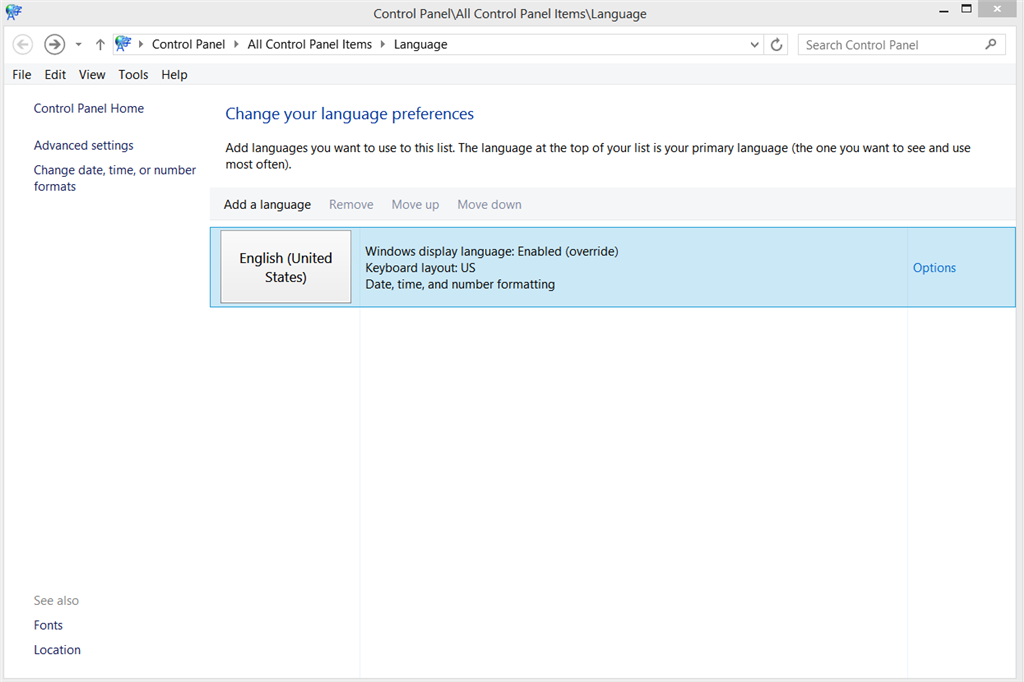Click the search magnifier icon
Screen dimensions: 1024x682
[x=989, y=44]
